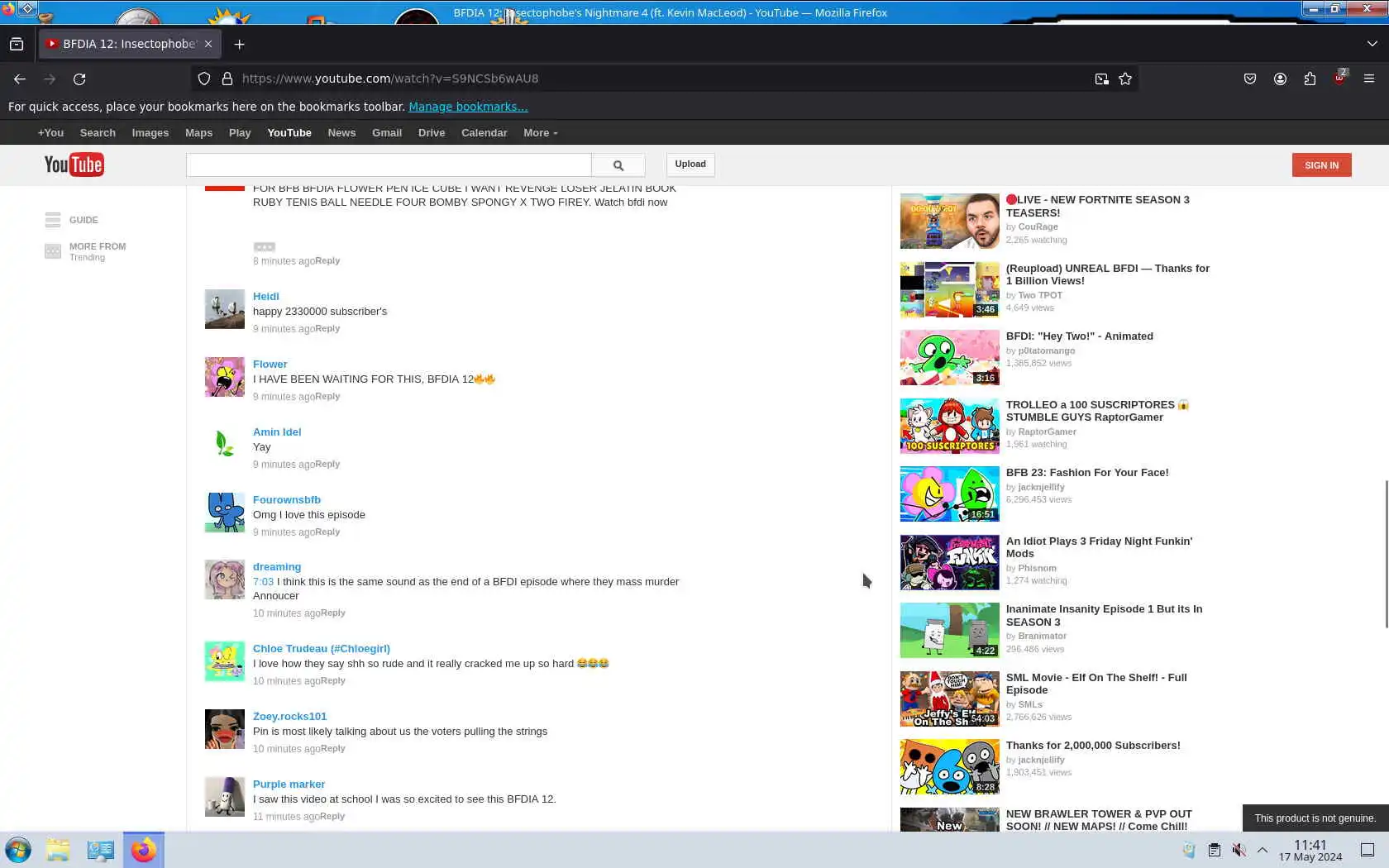Open Amin Idel's channel name link
1389x868 pixels.
coord(277,432)
